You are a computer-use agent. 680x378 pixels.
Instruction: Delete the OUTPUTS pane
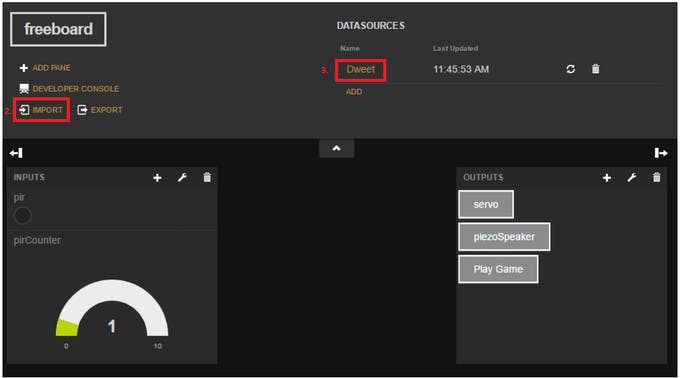657,177
